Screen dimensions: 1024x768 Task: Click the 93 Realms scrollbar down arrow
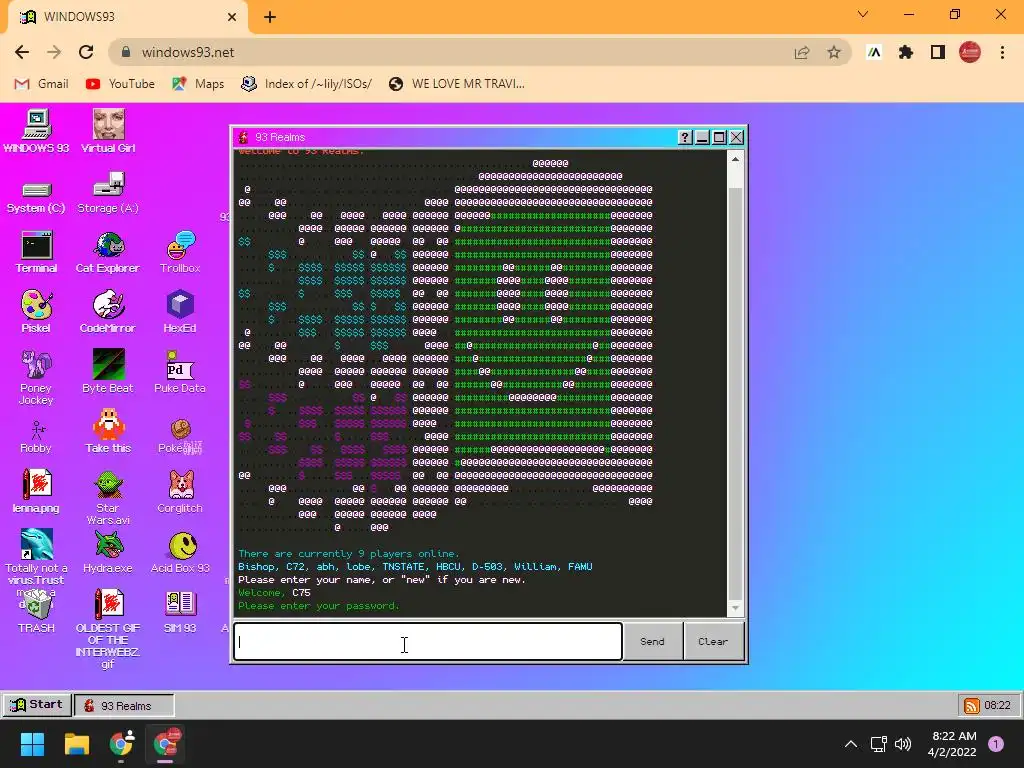click(735, 608)
